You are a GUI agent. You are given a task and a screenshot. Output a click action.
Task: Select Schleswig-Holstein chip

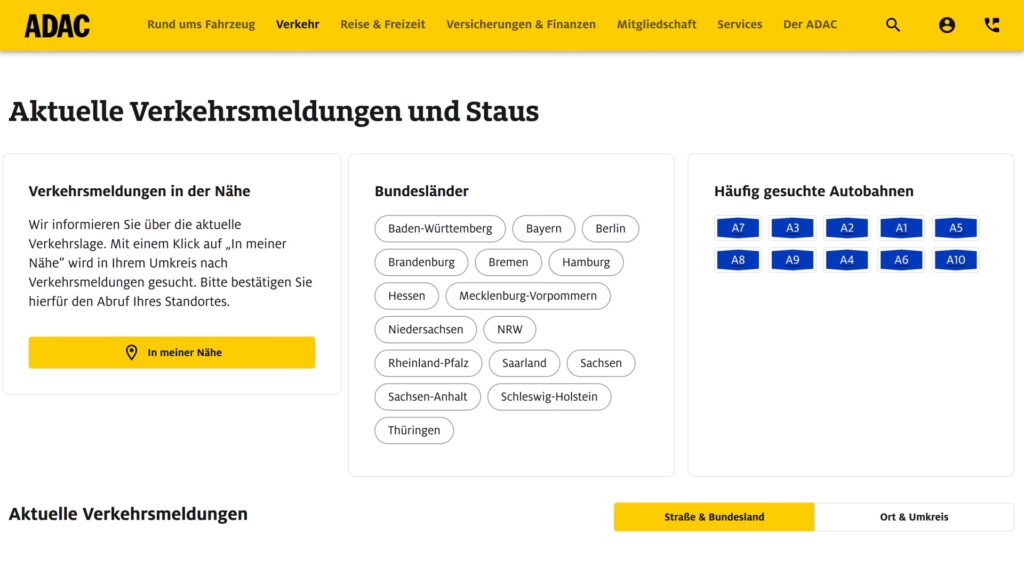coord(549,397)
